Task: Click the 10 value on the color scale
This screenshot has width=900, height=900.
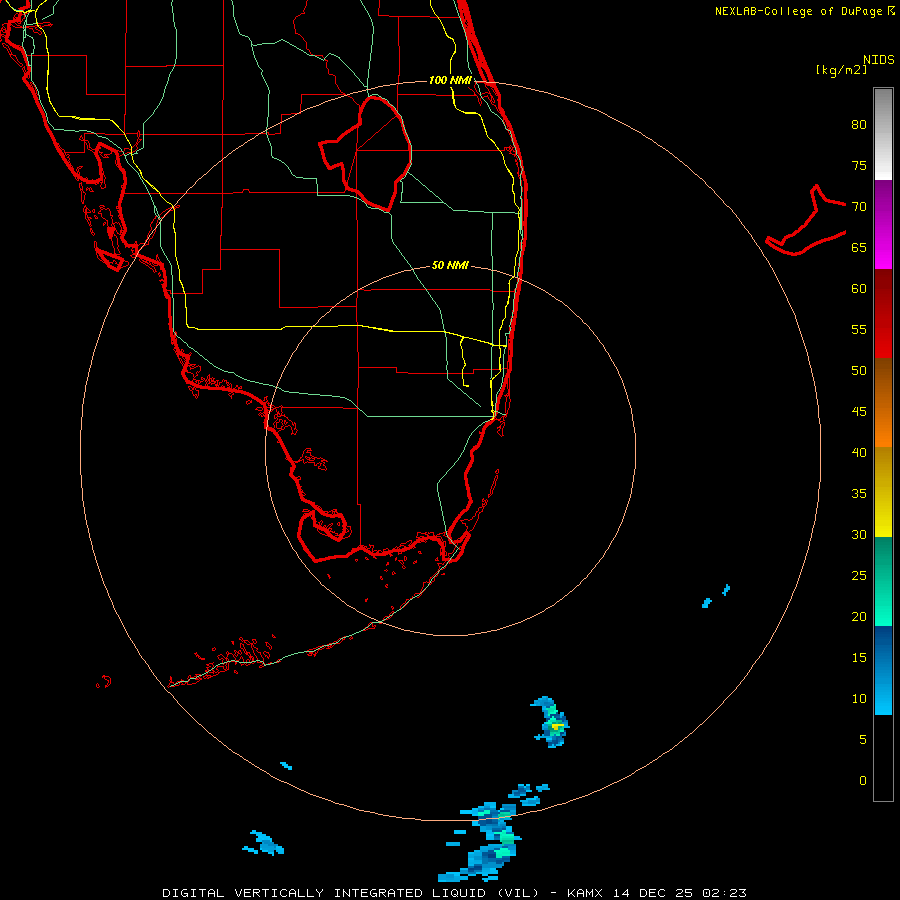Action: click(x=859, y=699)
